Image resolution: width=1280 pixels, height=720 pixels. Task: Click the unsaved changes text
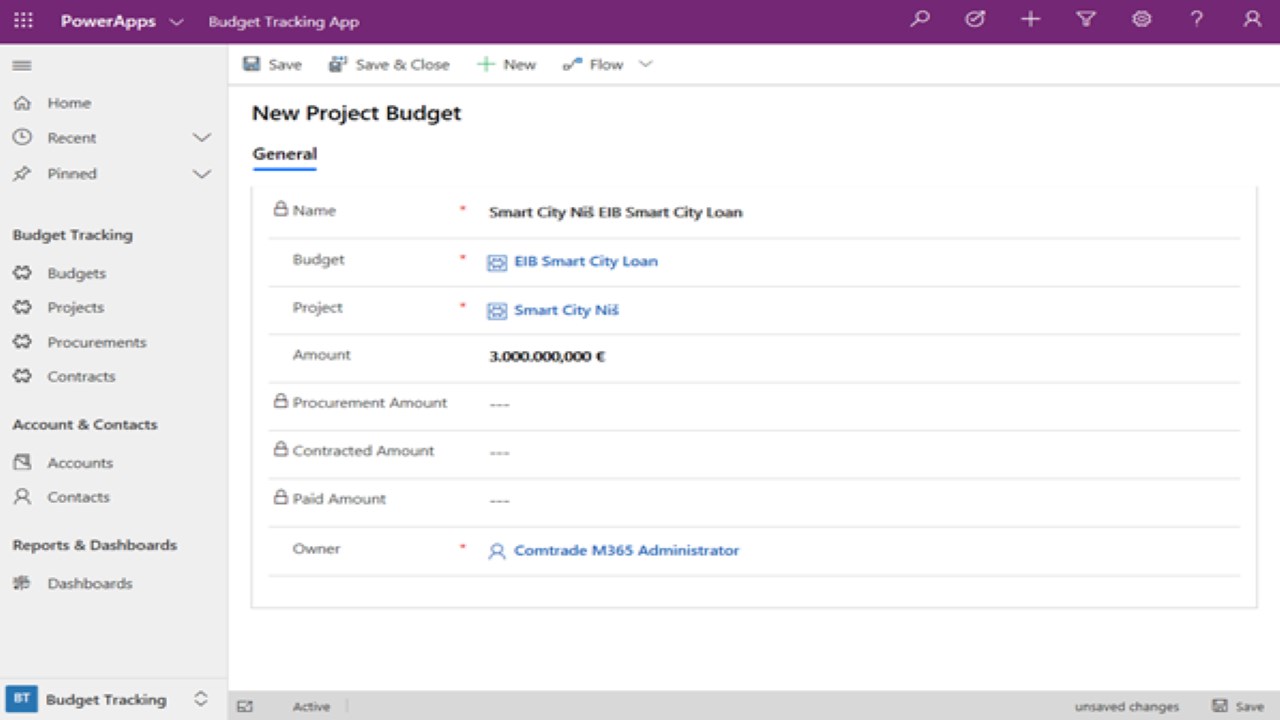[x=1127, y=706]
